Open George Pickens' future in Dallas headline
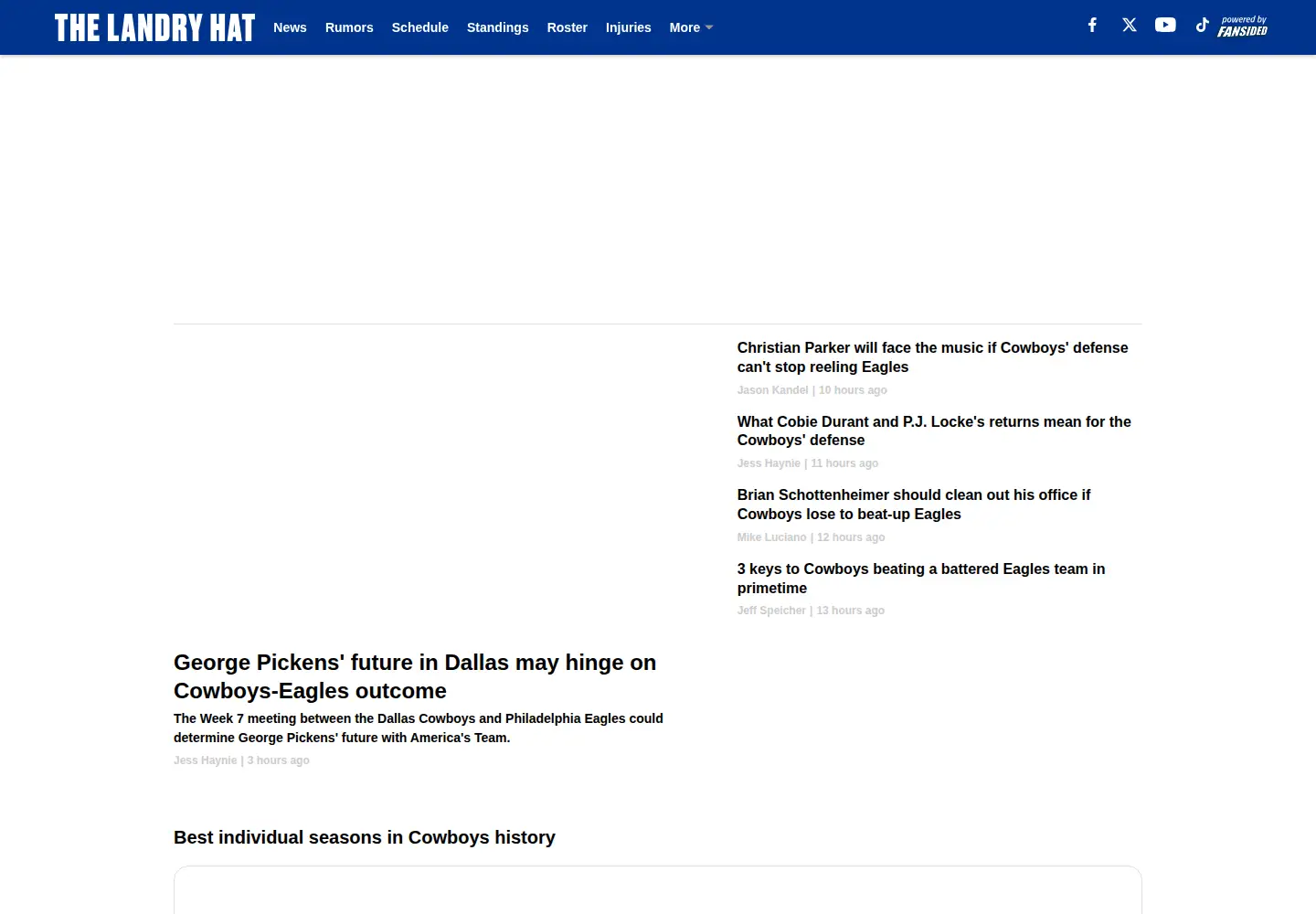The width and height of the screenshot is (1316, 914). pyautogui.click(x=415, y=676)
